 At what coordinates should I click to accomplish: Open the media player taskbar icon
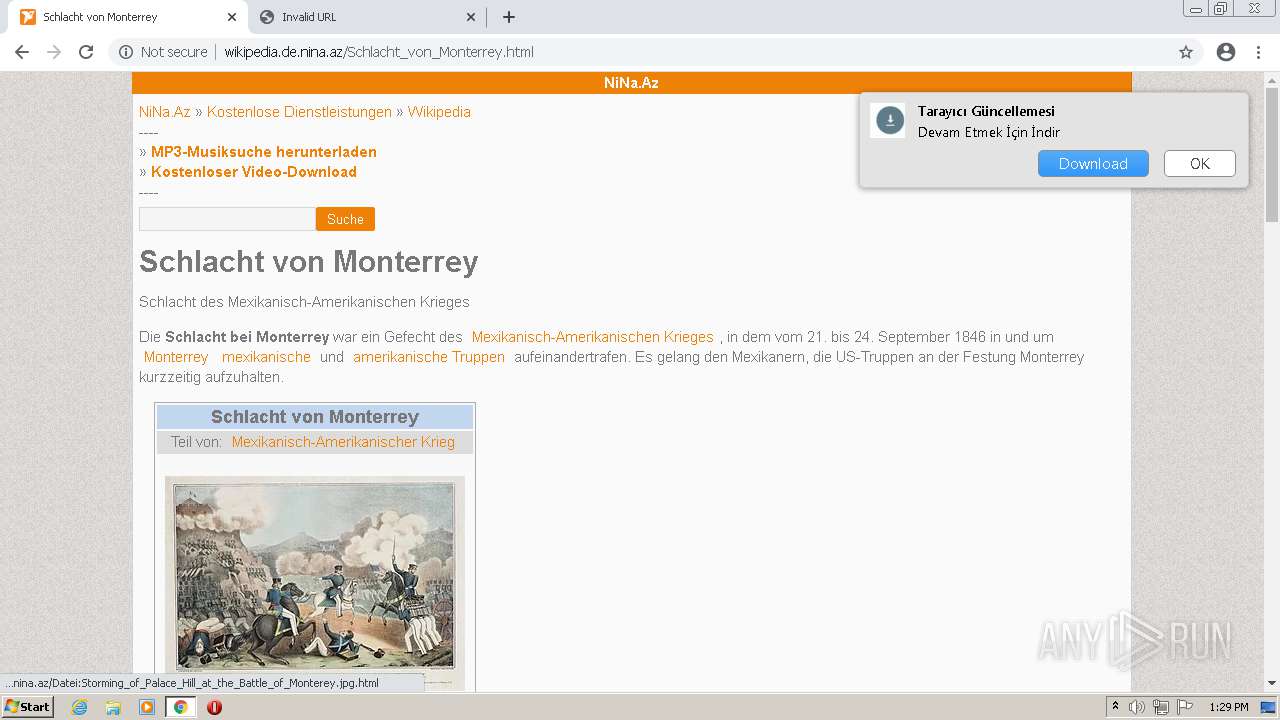tap(147, 707)
